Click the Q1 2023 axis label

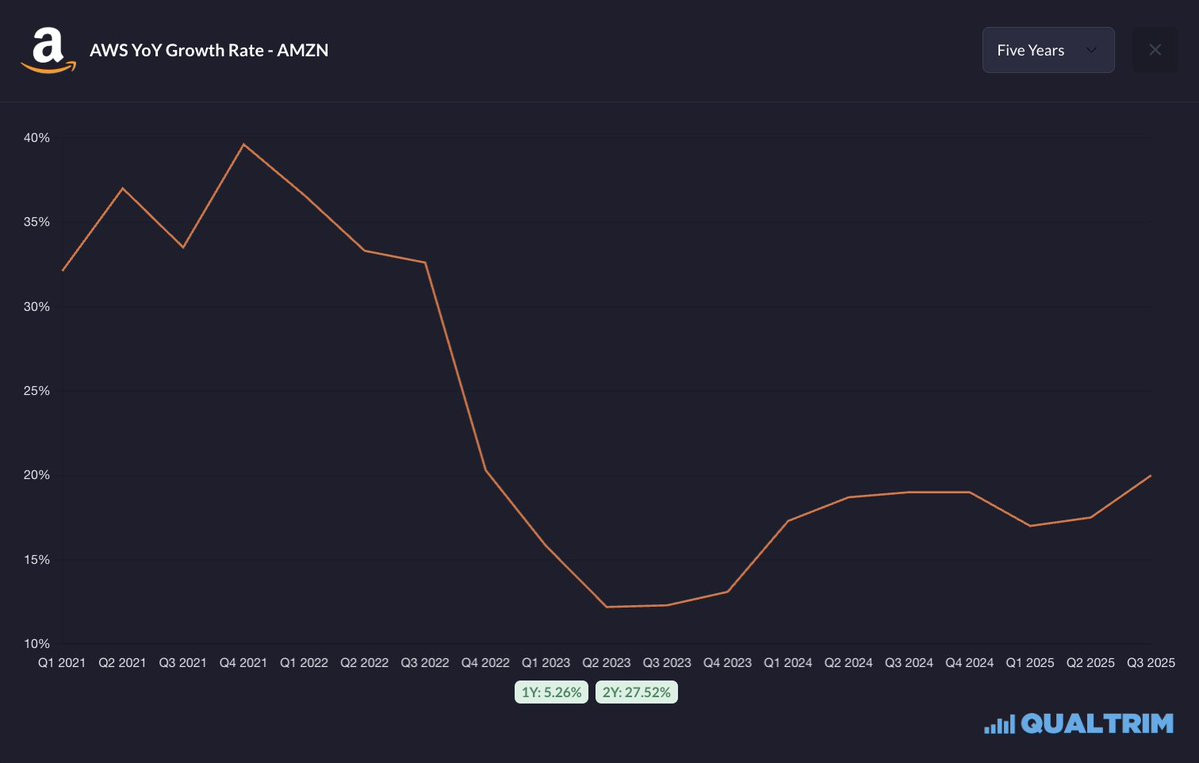(546, 663)
